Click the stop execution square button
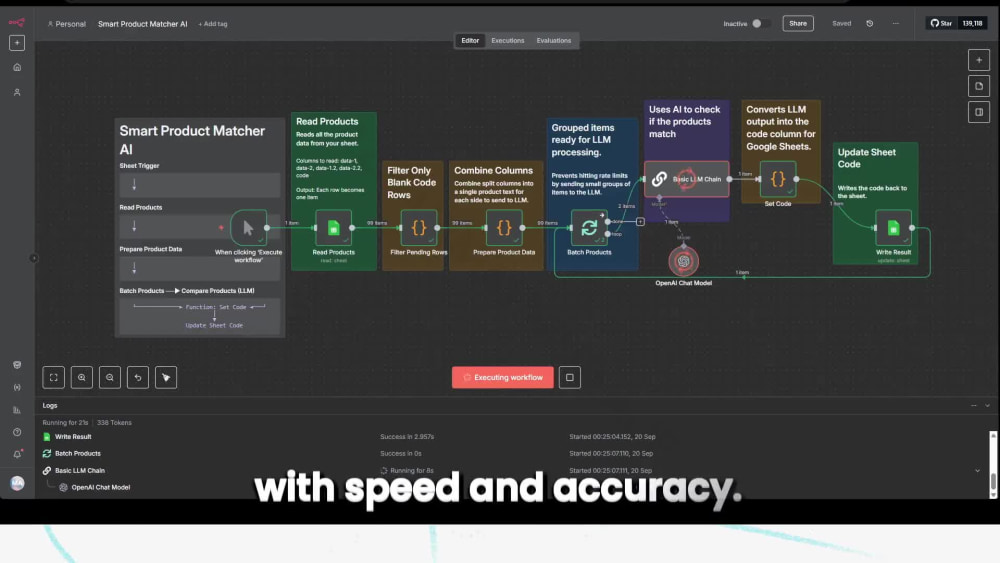The image size is (1000, 563). (570, 377)
